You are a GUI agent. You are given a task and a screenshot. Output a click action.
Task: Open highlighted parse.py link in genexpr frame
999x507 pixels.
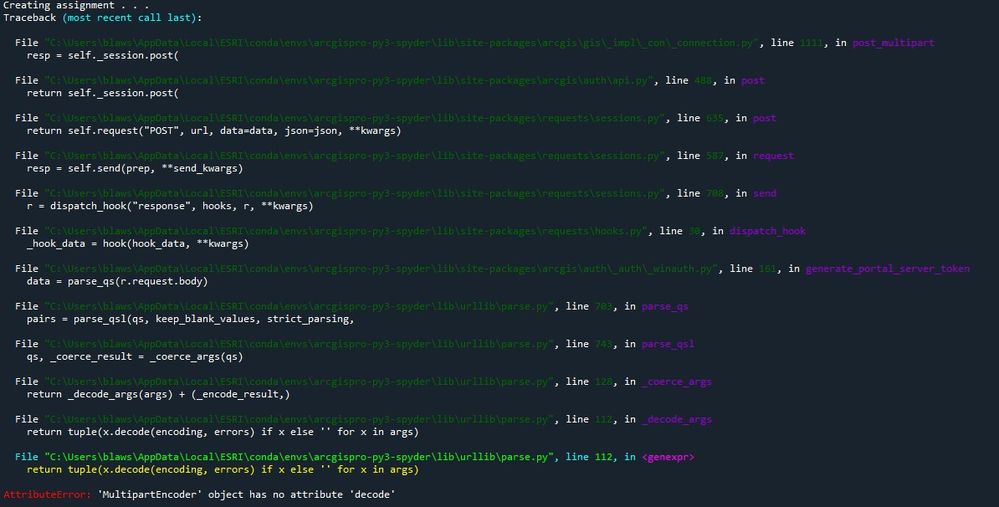tap(300, 457)
